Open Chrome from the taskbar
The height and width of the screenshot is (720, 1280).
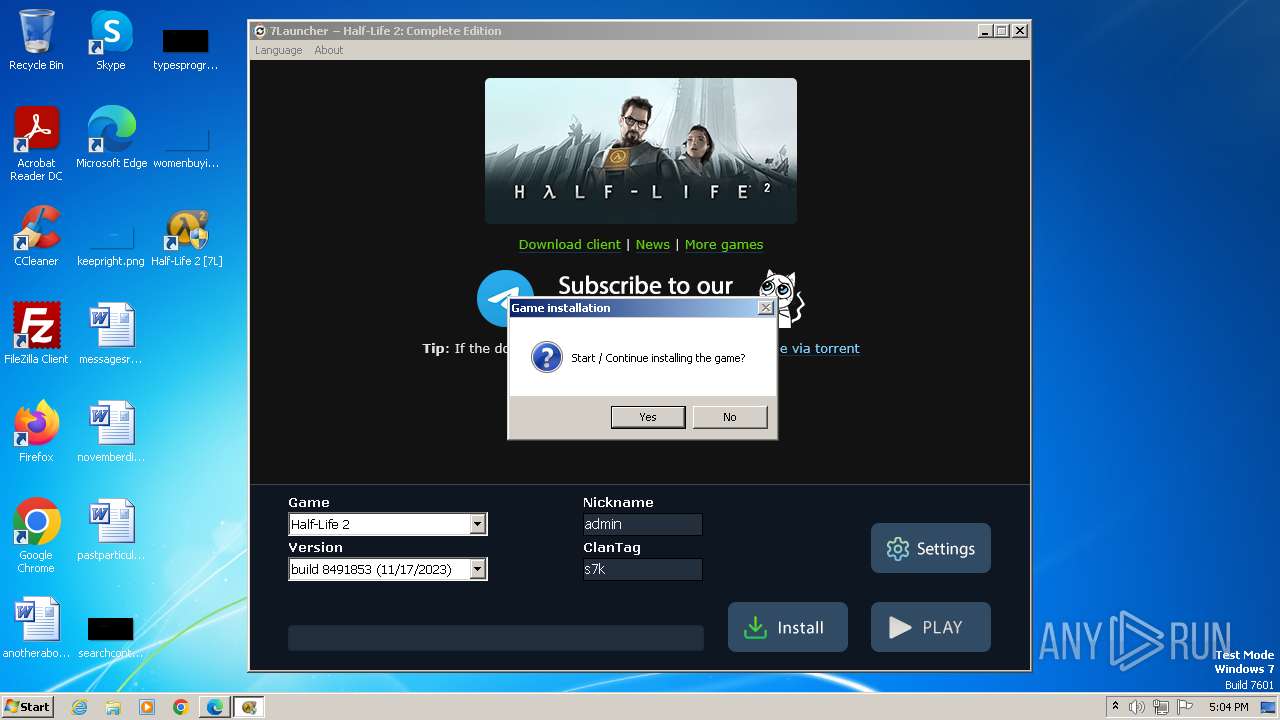pos(181,707)
